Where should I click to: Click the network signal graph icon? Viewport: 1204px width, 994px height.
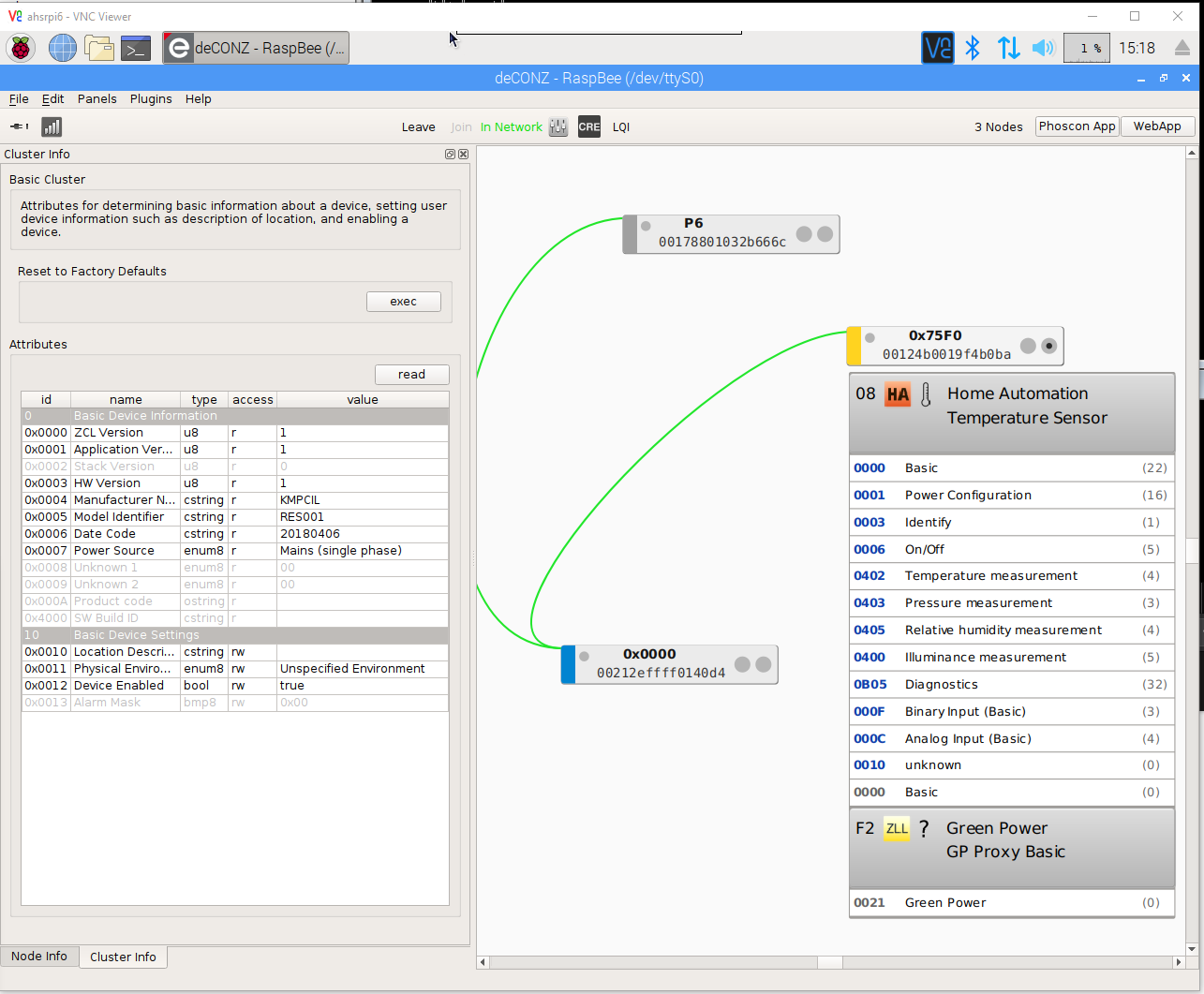pos(52,126)
